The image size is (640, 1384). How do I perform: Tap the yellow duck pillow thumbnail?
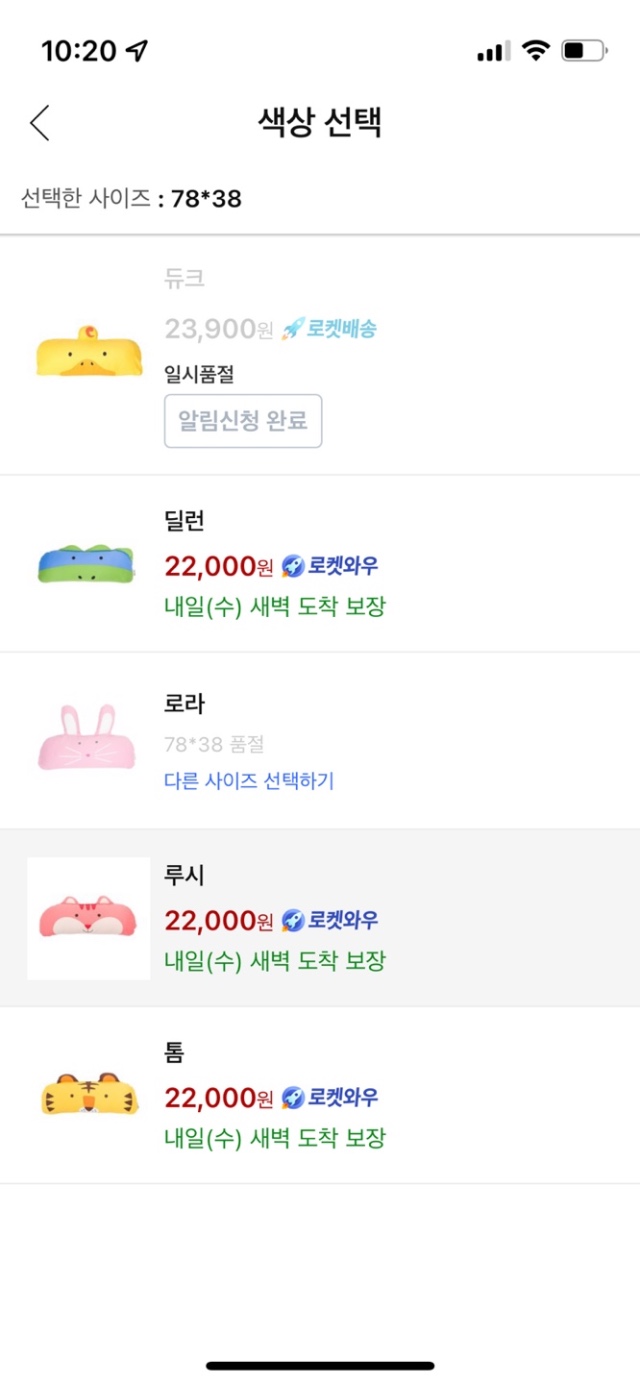[89, 352]
